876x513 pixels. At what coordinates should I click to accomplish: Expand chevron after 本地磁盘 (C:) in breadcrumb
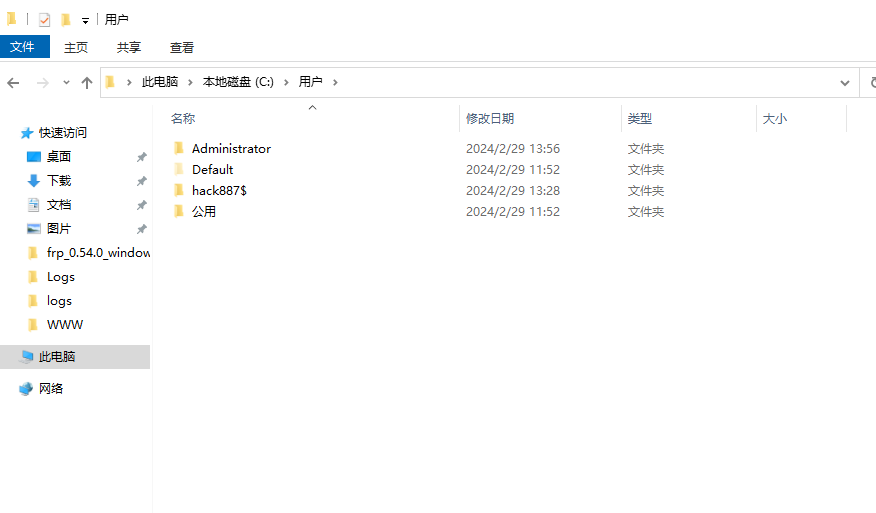286,82
